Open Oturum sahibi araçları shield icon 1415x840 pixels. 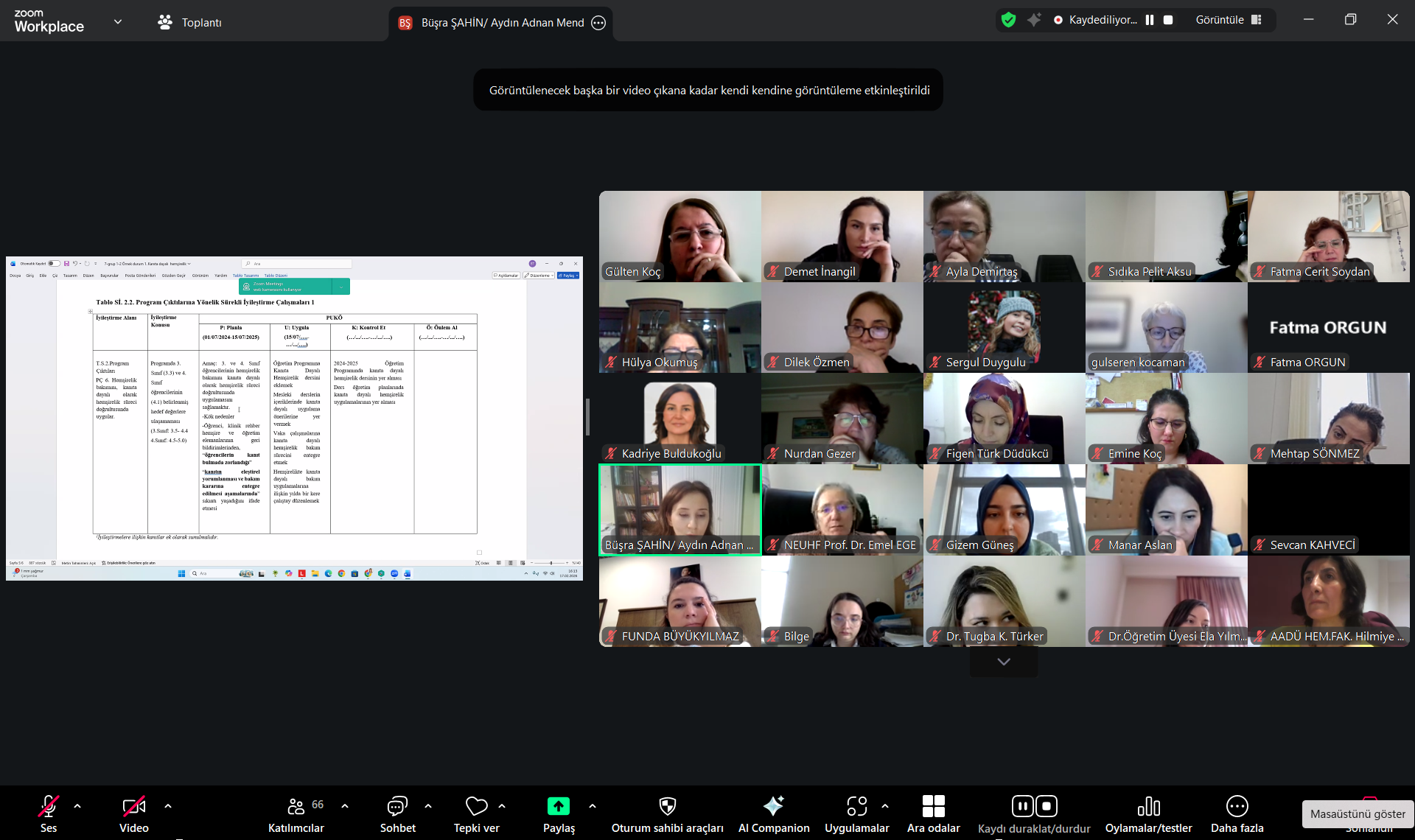coord(667,806)
